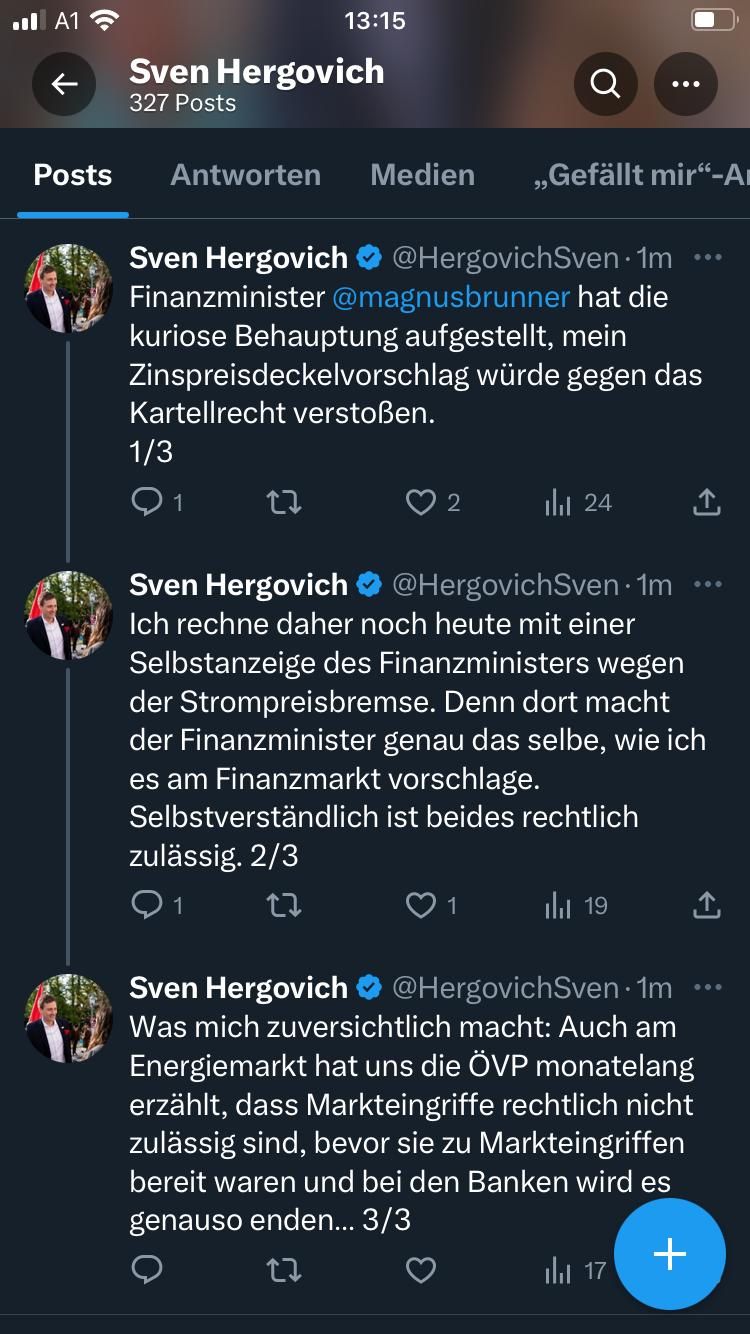Viewport: 750px width, 1334px height.
Task: Switch to the Medien tab
Action: point(422,175)
